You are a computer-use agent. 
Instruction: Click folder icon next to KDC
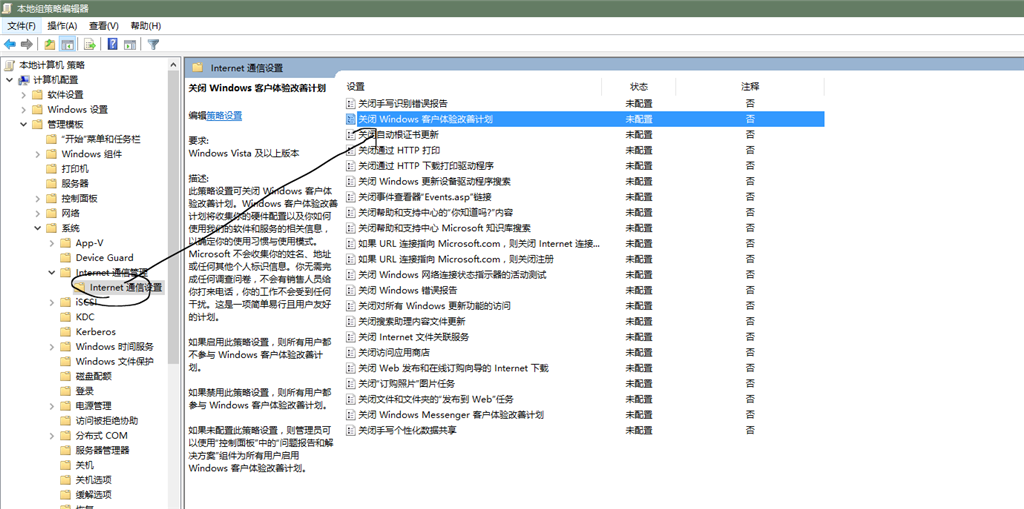pos(65,316)
